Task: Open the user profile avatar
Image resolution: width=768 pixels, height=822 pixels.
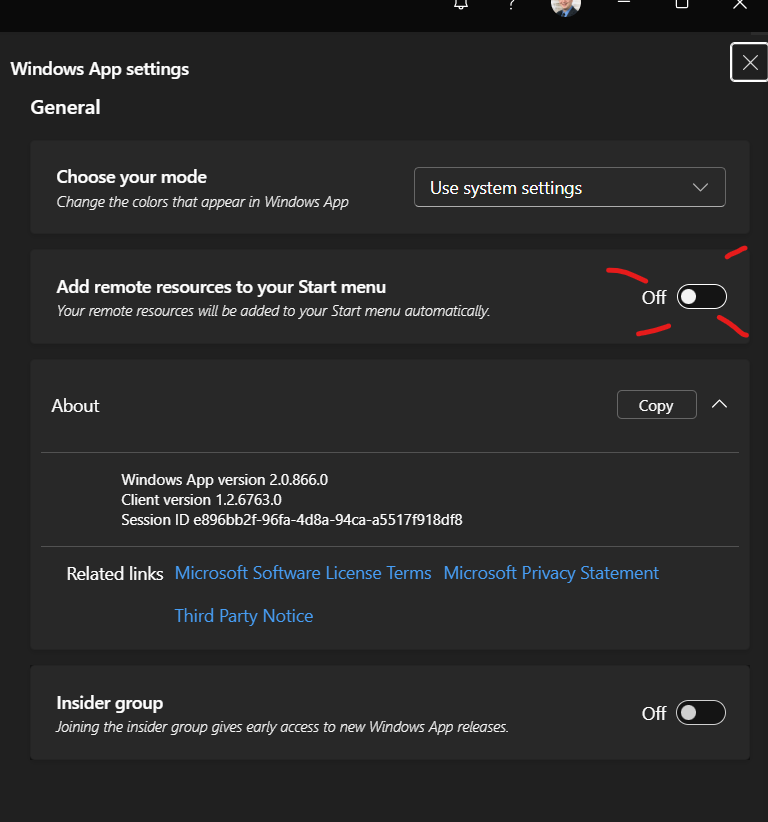Action: pyautogui.click(x=566, y=6)
